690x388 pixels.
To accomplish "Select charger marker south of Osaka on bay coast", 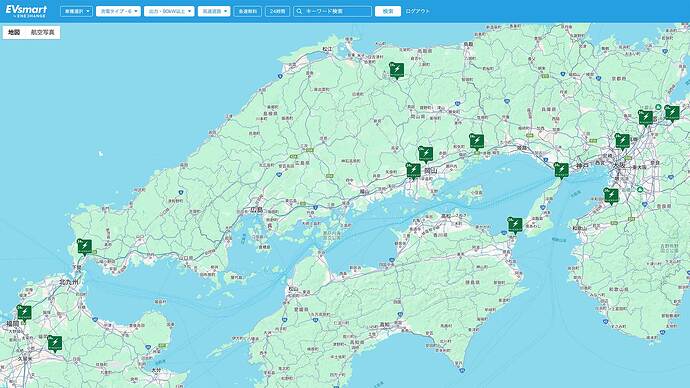I will click(611, 196).
